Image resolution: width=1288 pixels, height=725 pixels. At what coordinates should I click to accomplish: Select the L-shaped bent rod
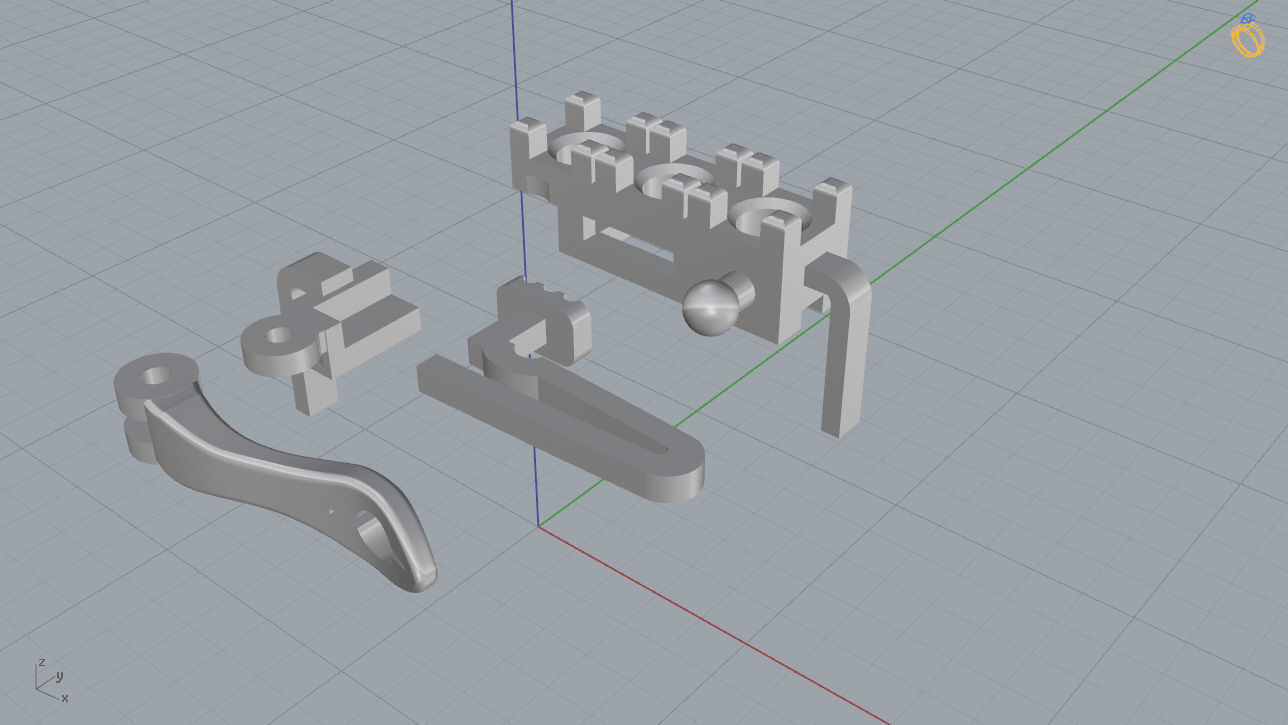[844, 346]
